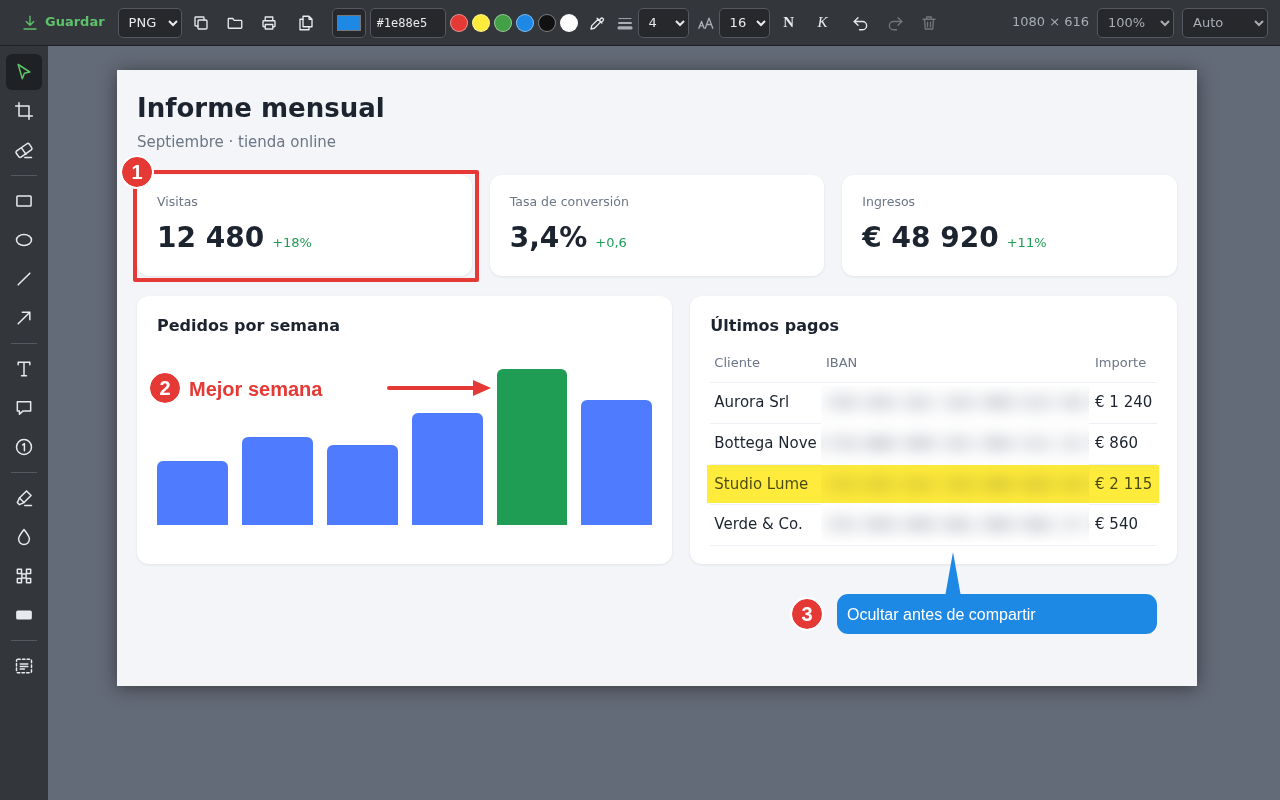Copy image to clipboard

click(201, 23)
